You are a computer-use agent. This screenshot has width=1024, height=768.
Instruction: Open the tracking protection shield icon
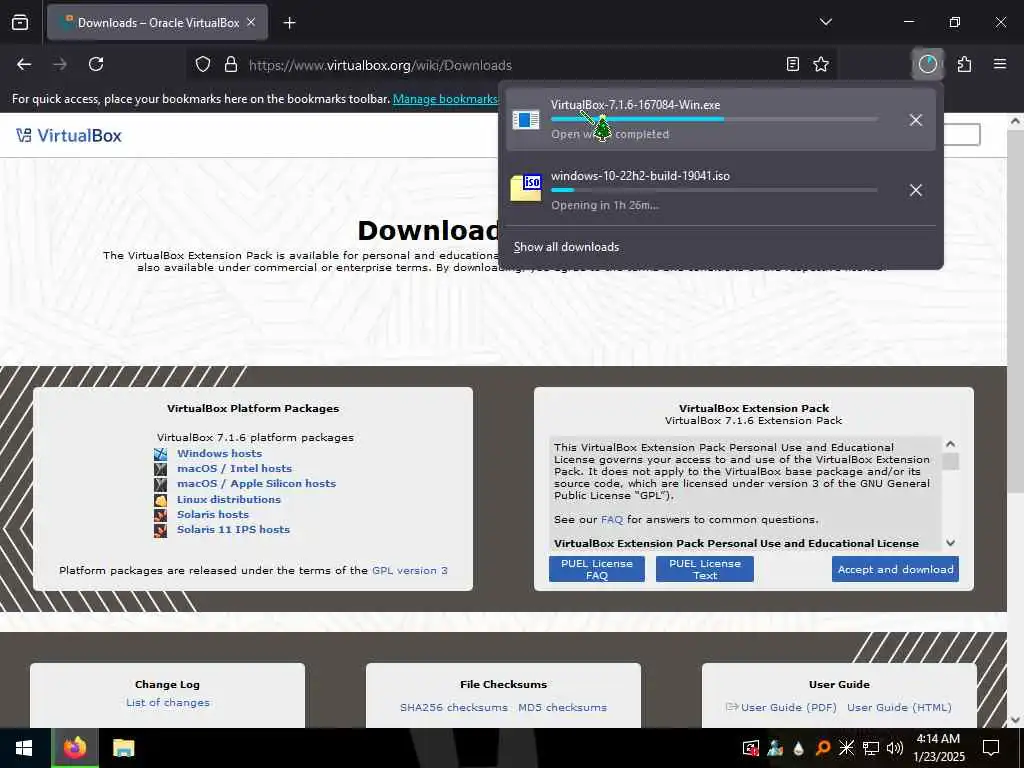tap(203, 65)
